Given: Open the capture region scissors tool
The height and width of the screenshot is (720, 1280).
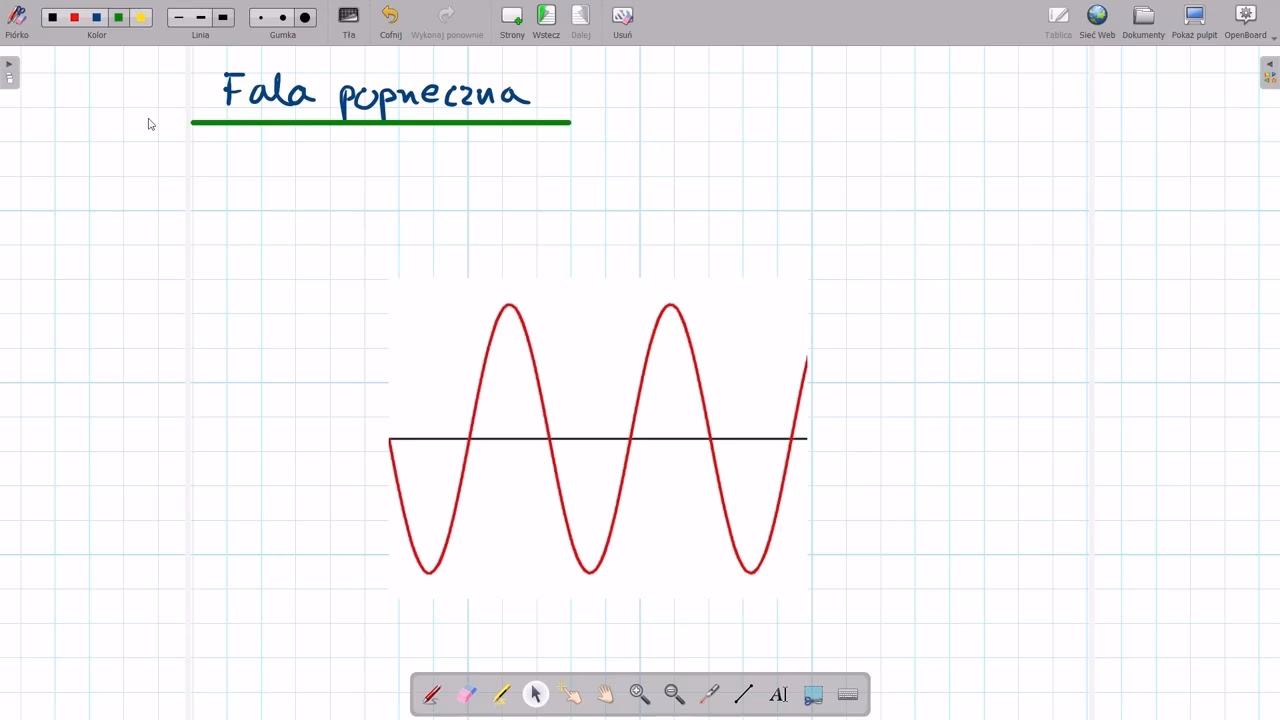Looking at the screenshot, I should pos(813,694).
